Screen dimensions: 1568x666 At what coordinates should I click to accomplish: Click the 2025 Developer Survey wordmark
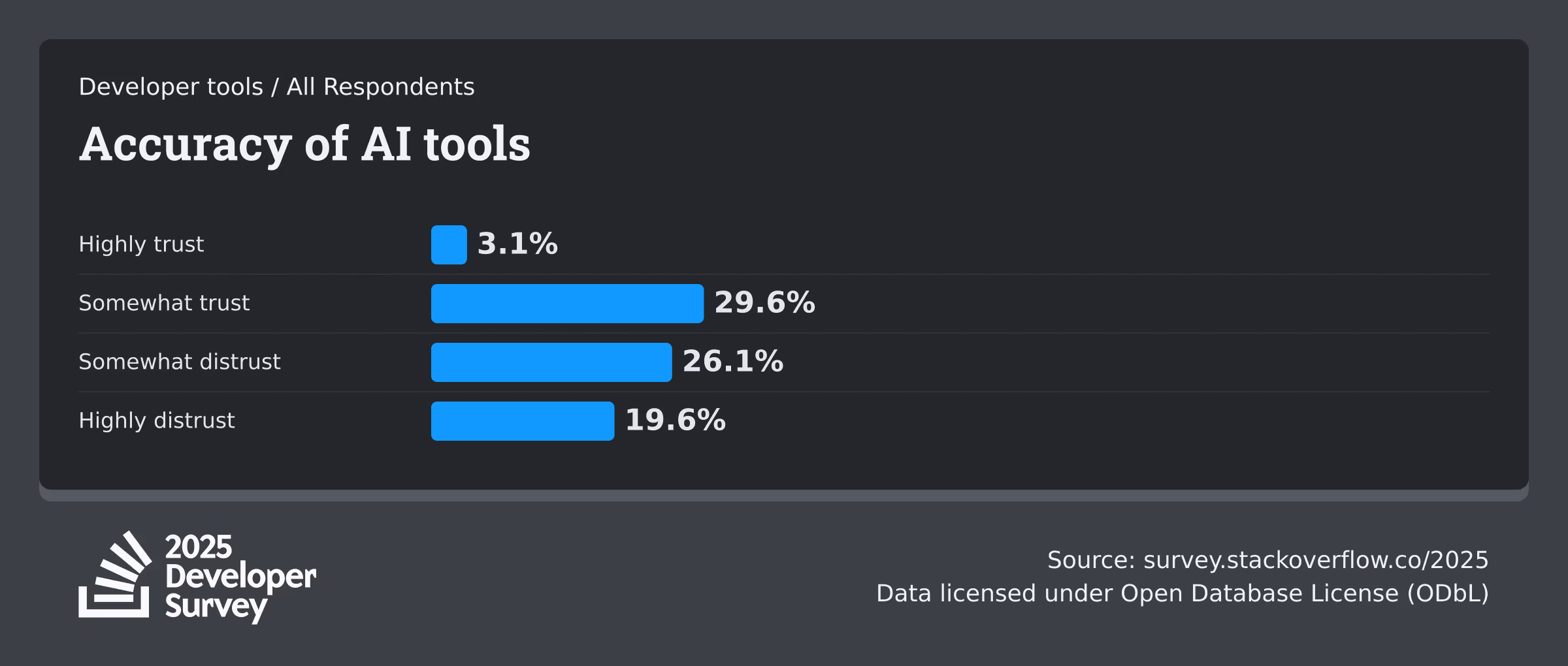[x=240, y=577]
